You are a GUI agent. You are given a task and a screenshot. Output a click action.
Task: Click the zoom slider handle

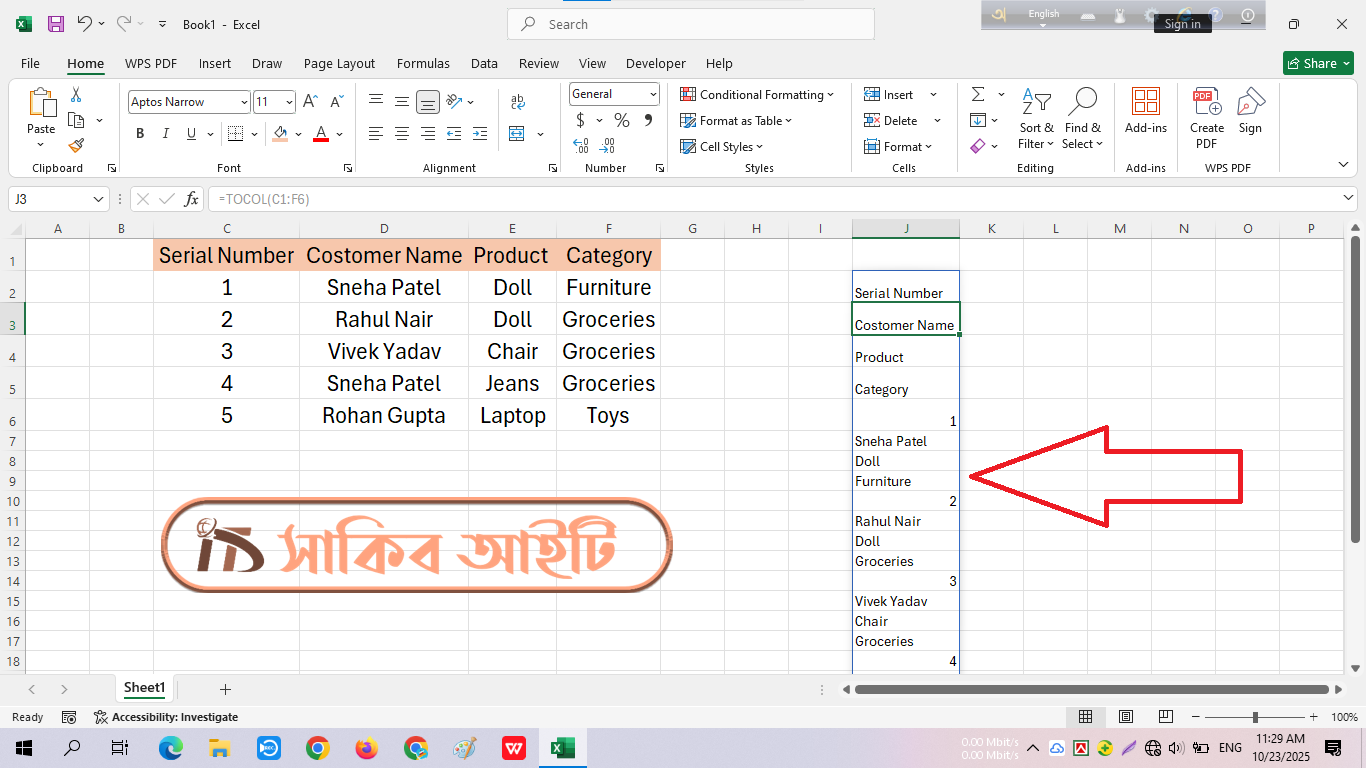pos(1255,717)
